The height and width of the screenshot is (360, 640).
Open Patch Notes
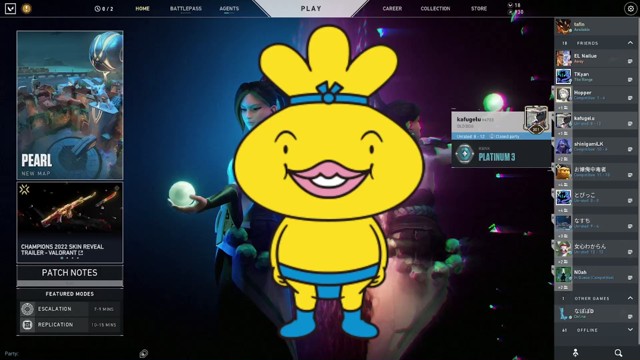click(x=70, y=273)
